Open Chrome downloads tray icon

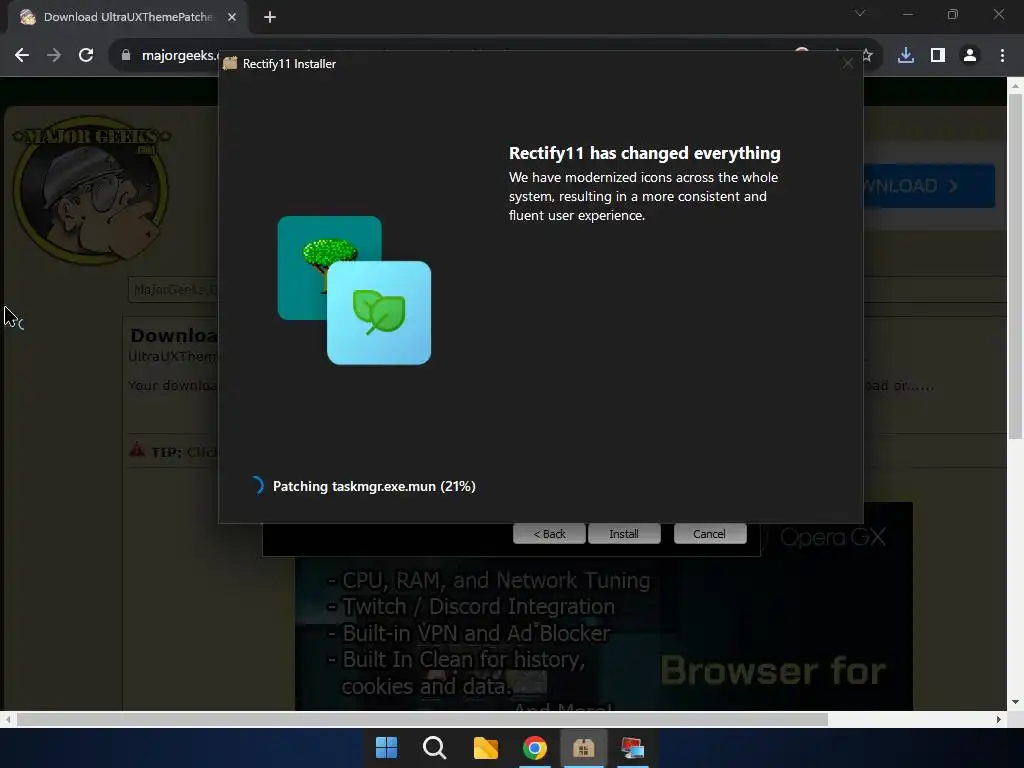906,56
